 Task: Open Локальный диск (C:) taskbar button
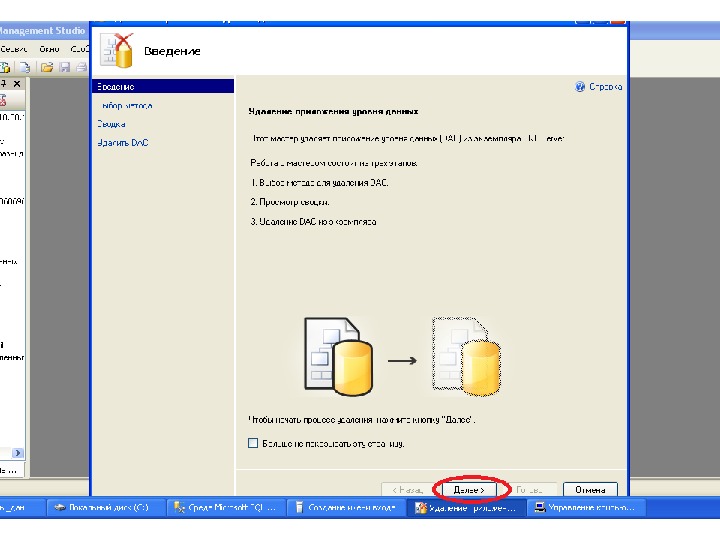click(x=107, y=507)
